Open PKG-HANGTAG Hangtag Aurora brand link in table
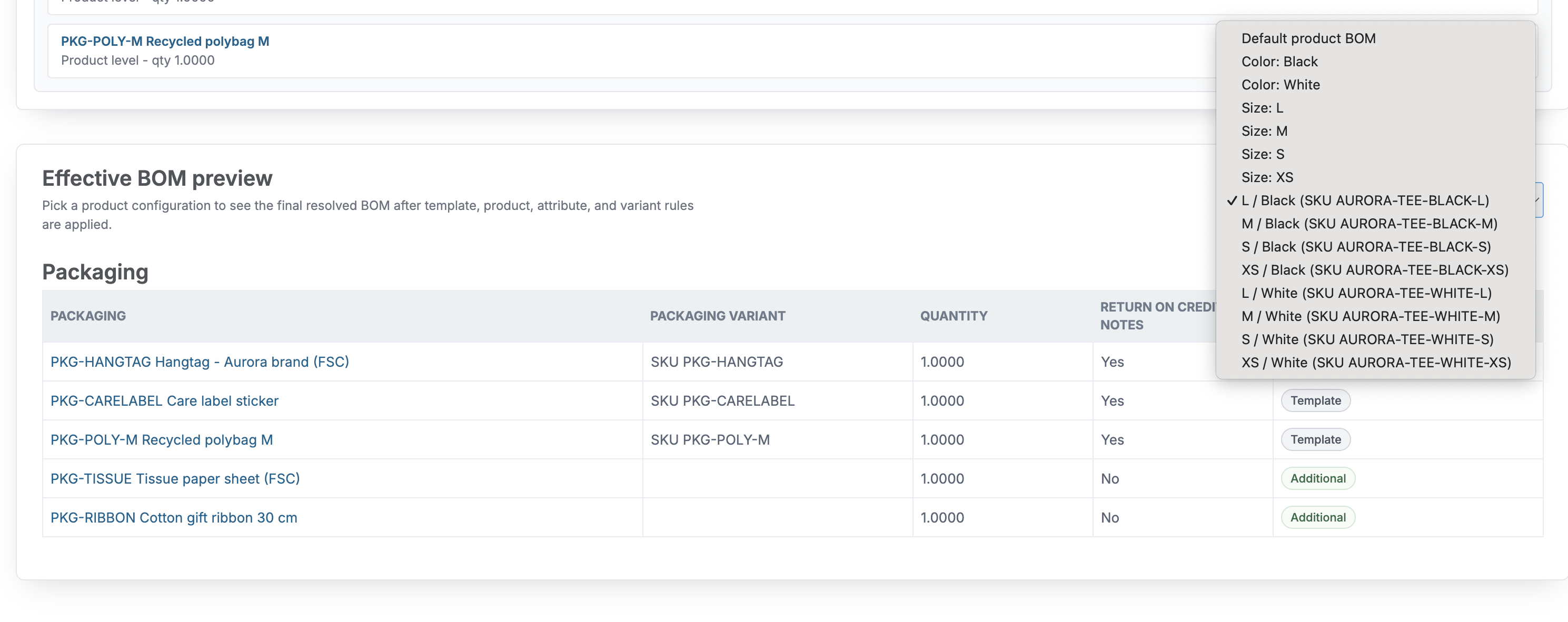Viewport: 1568px width, 622px height. pos(200,362)
